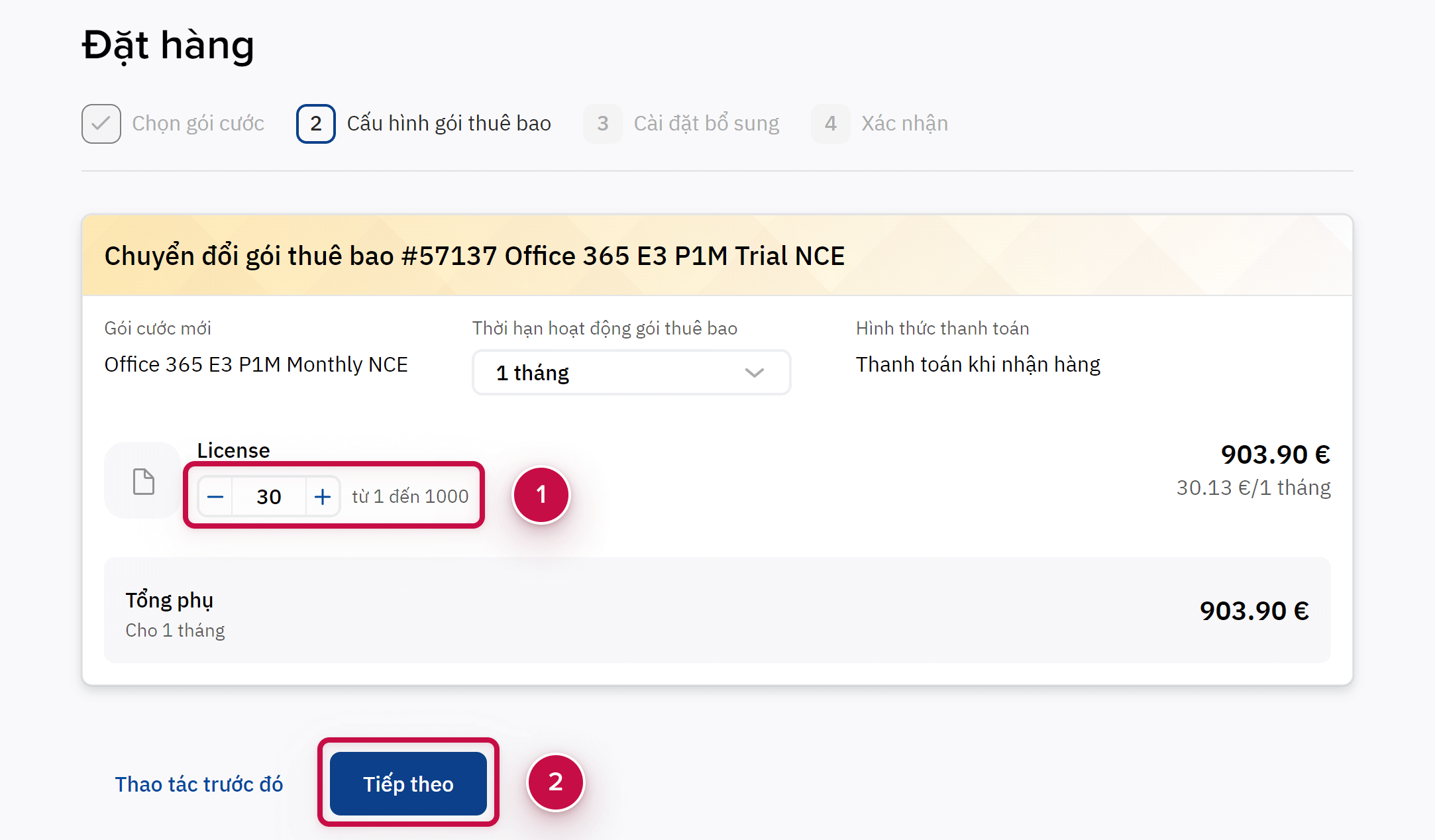Click the step 2 number badge

point(315,124)
